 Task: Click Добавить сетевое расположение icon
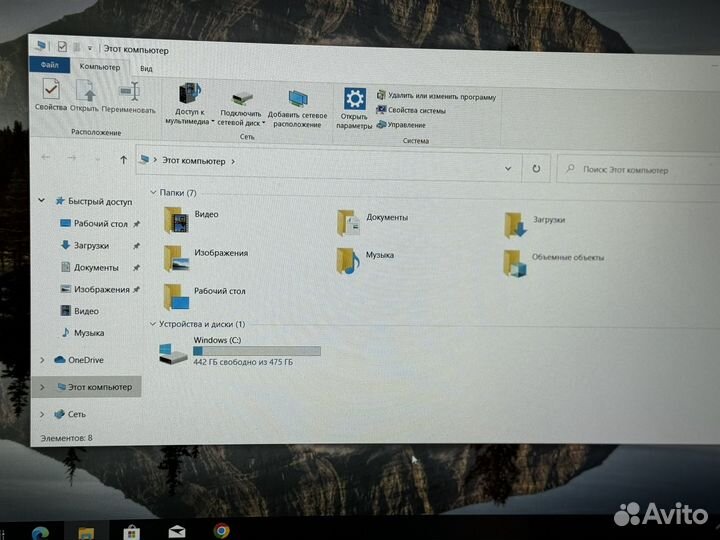(297, 101)
